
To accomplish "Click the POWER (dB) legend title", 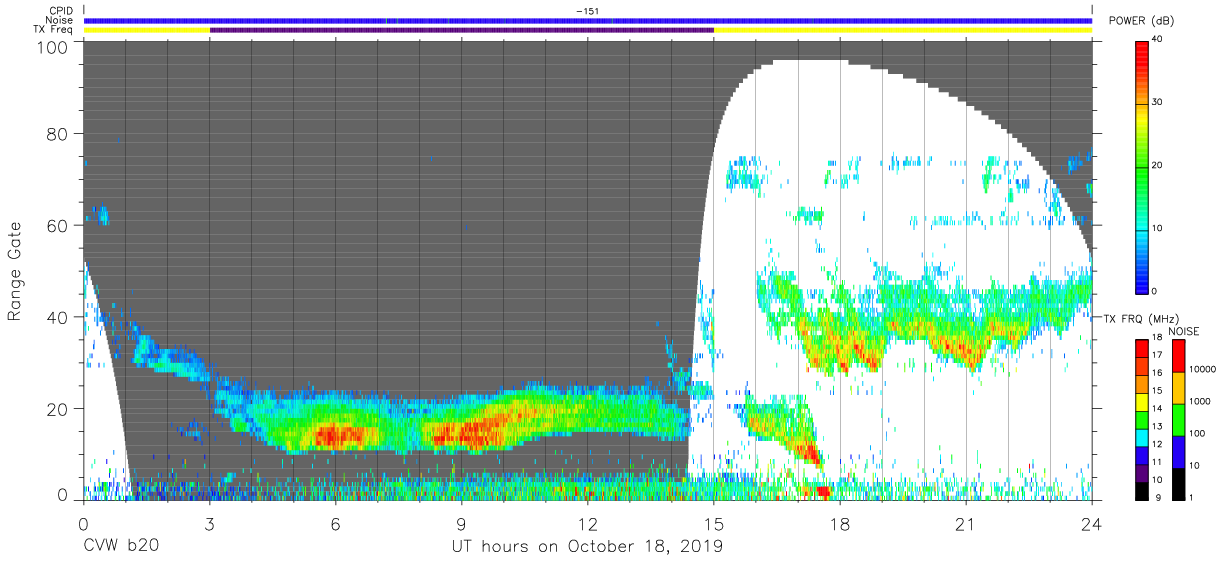I will tap(1141, 21).
